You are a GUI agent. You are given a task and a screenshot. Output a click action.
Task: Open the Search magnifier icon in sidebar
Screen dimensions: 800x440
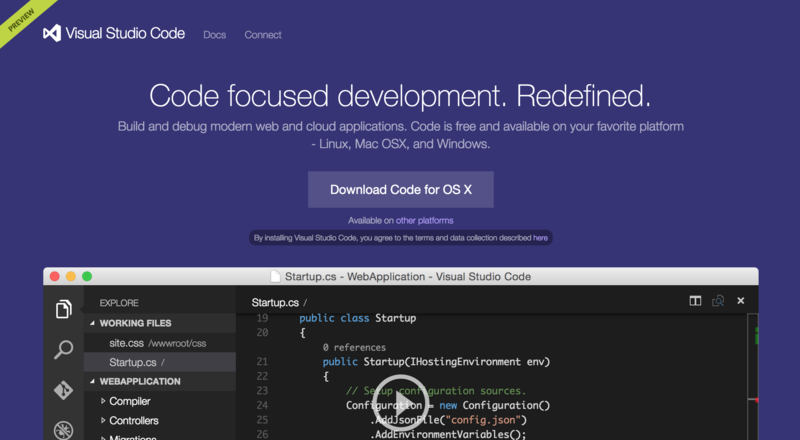[x=64, y=350]
